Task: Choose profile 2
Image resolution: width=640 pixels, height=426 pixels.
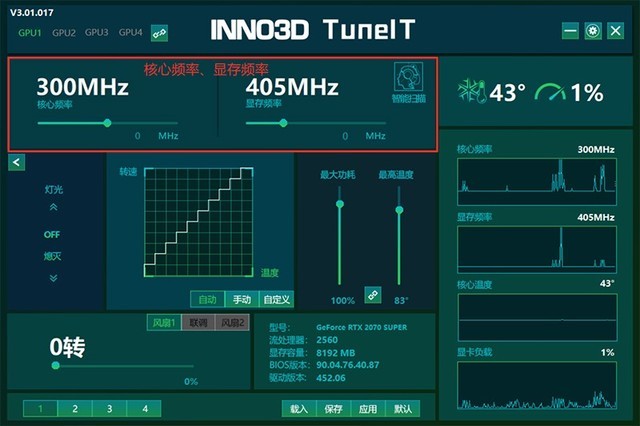Action: pos(75,408)
